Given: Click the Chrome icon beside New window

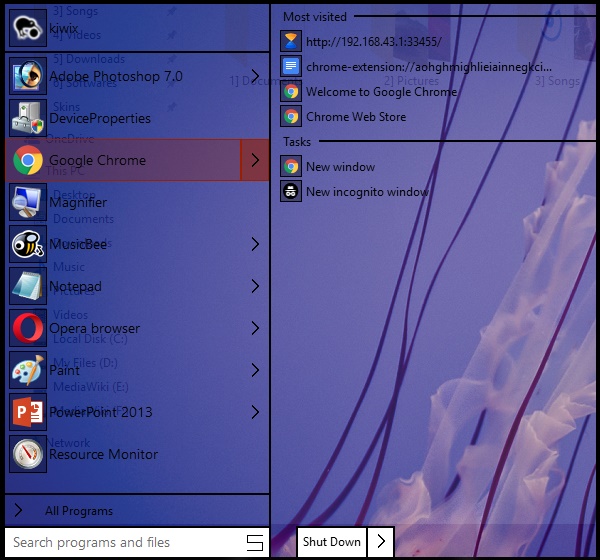Looking at the screenshot, I should 291,166.
